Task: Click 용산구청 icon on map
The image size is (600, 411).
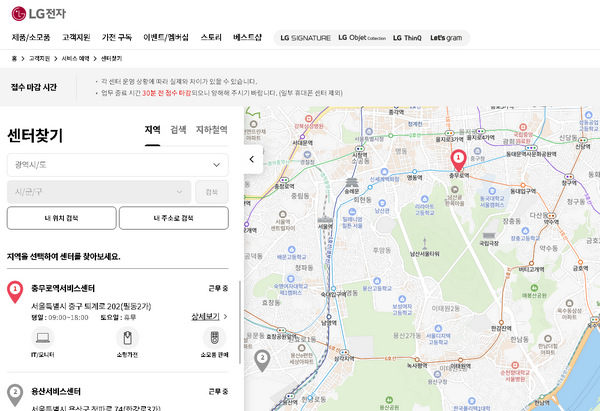Action: (x=437, y=374)
